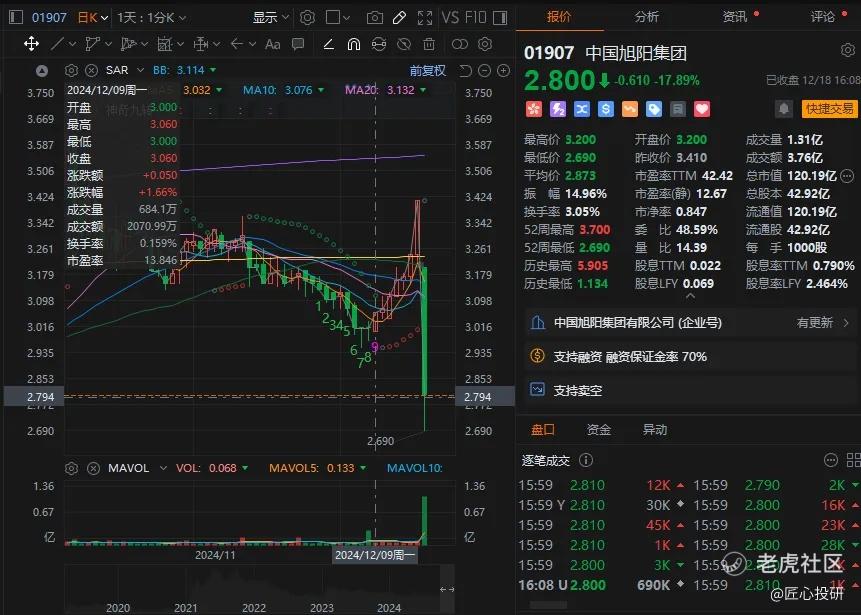The height and width of the screenshot is (615, 861).
Task: Toggle the MA10 line dropdown arrow
Action: tap(321, 90)
